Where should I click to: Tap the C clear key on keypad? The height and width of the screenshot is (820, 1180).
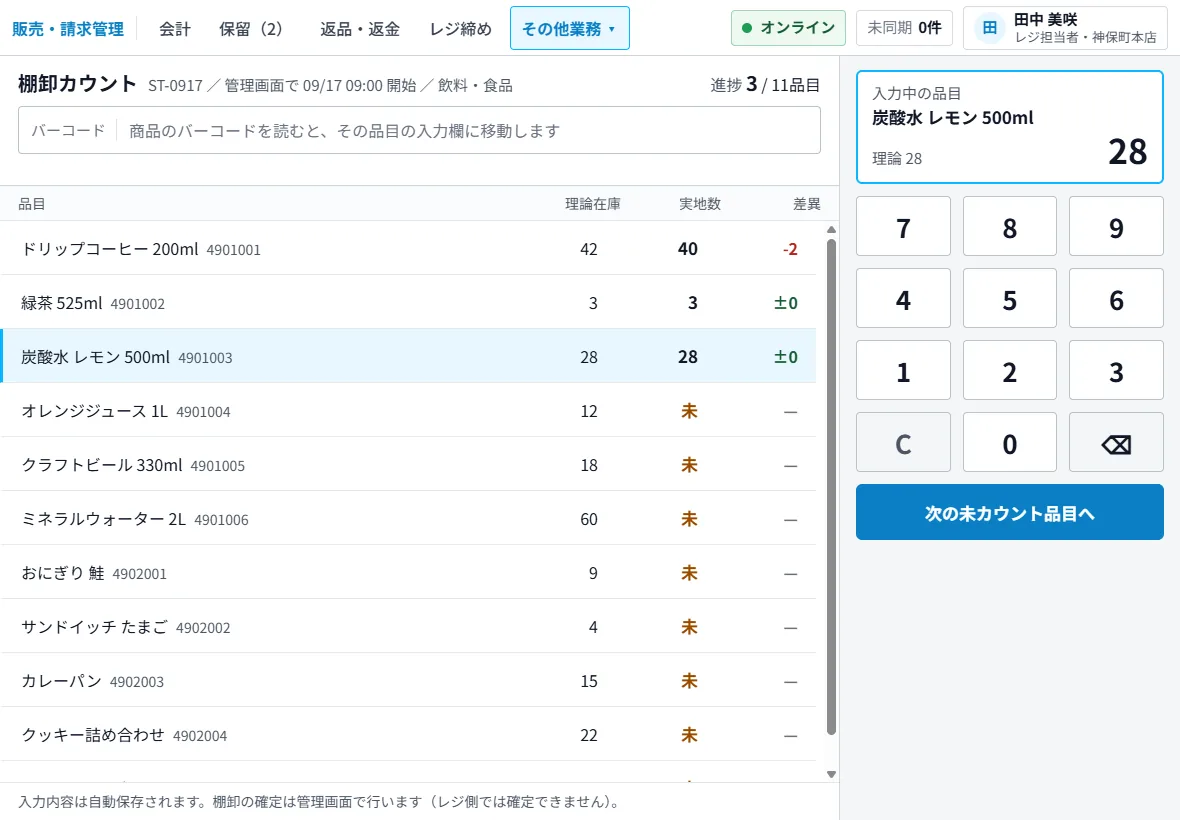pos(903,442)
